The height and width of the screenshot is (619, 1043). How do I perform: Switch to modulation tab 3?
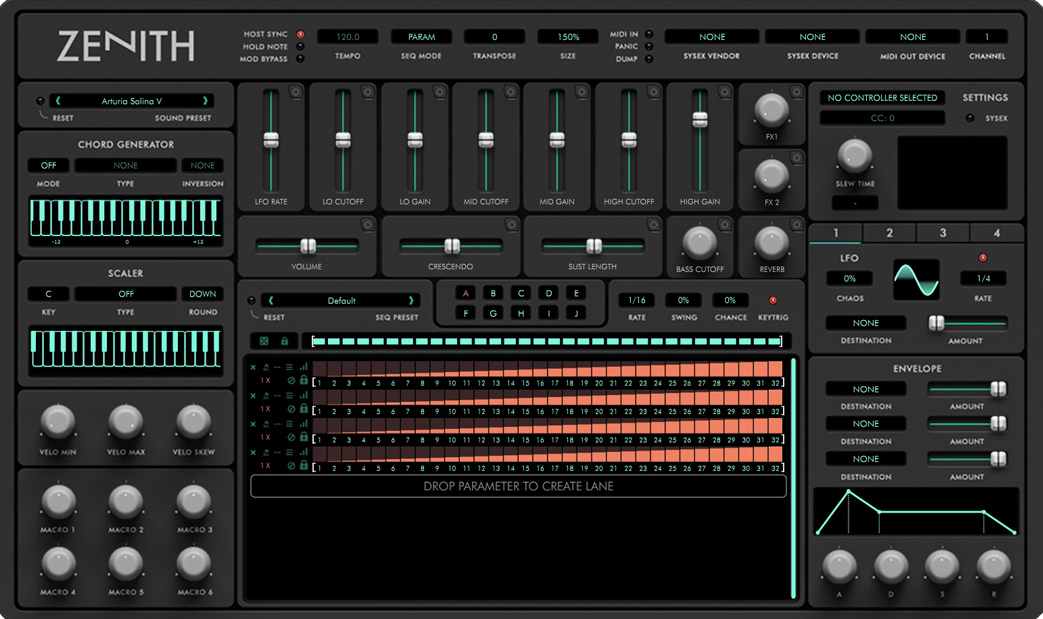click(942, 233)
